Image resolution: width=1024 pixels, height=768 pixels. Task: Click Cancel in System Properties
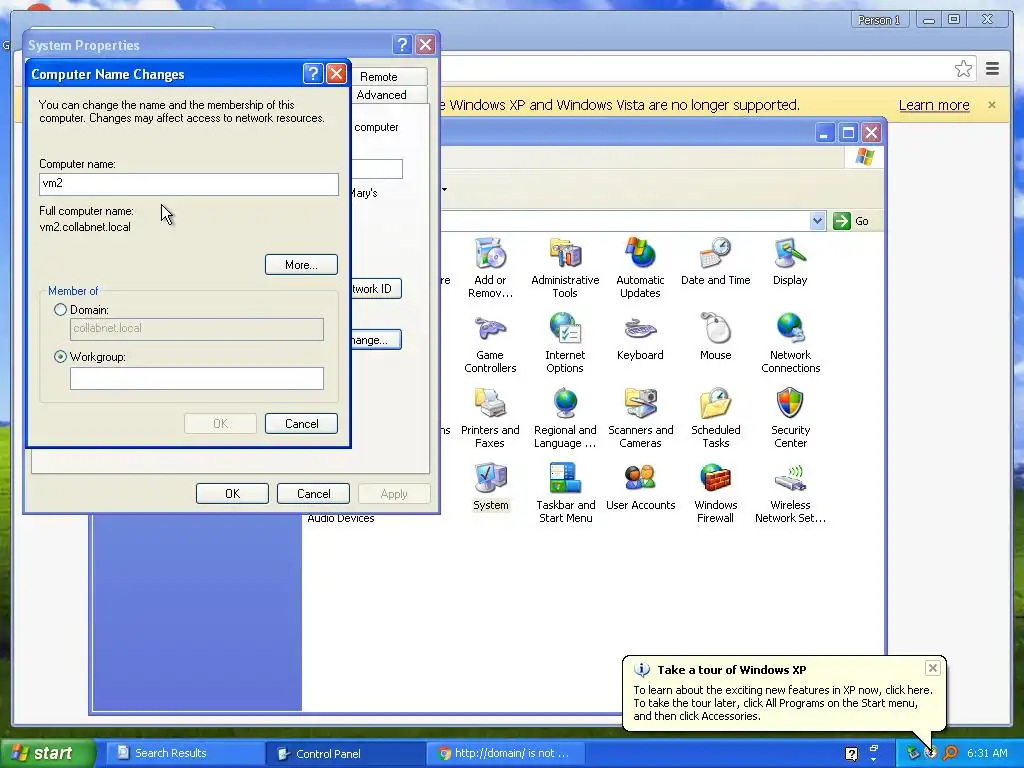click(x=313, y=494)
